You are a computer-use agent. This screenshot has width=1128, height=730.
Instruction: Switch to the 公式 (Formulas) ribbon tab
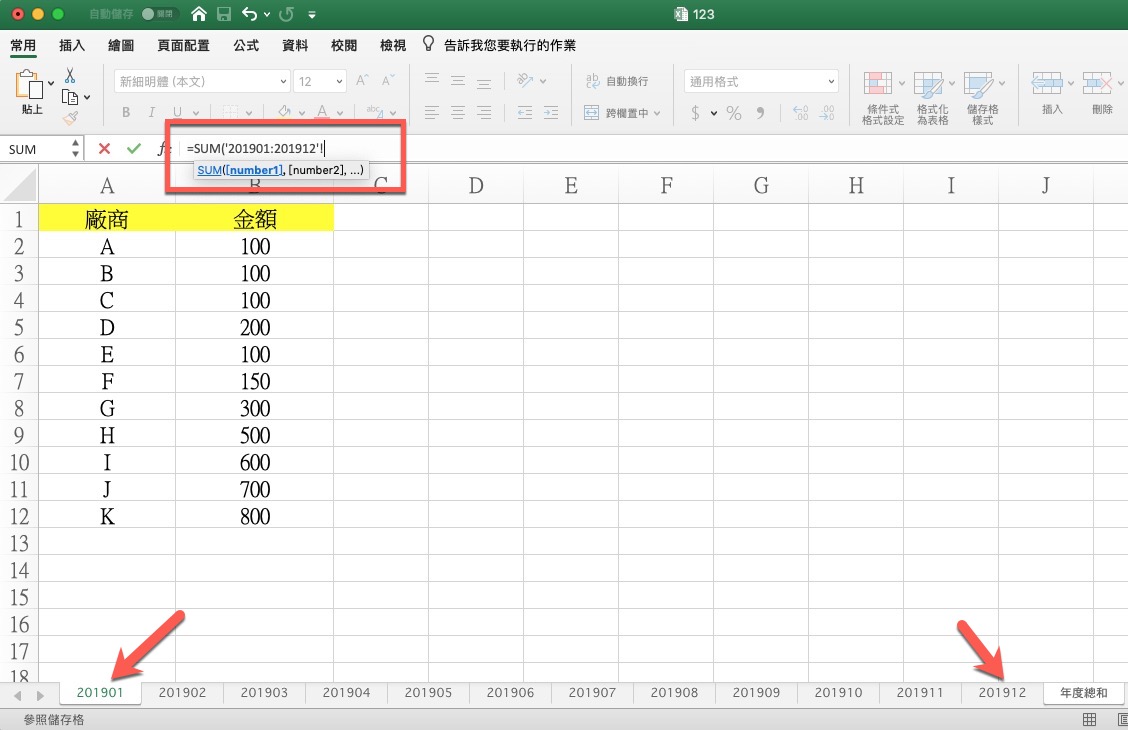246,46
